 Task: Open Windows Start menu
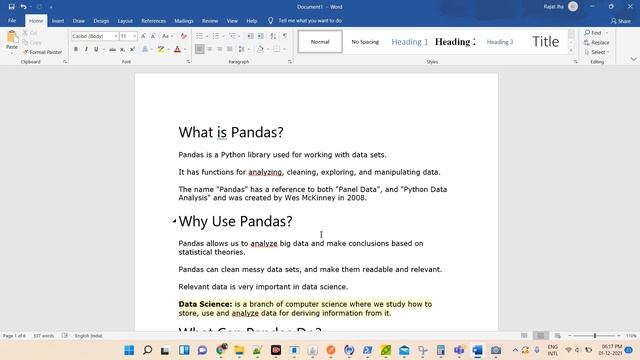pyautogui.click(x=129, y=350)
